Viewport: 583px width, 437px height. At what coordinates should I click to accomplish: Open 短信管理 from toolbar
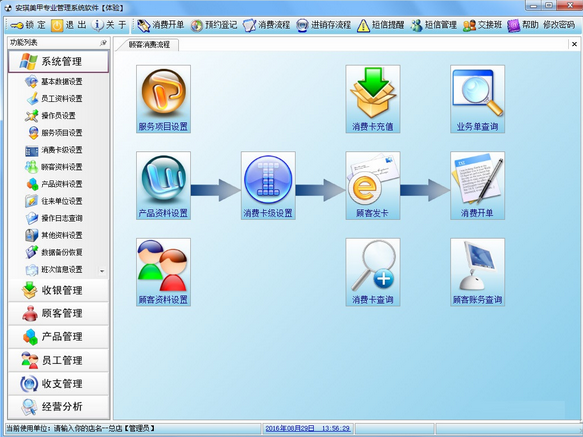pyautogui.click(x=434, y=25)
